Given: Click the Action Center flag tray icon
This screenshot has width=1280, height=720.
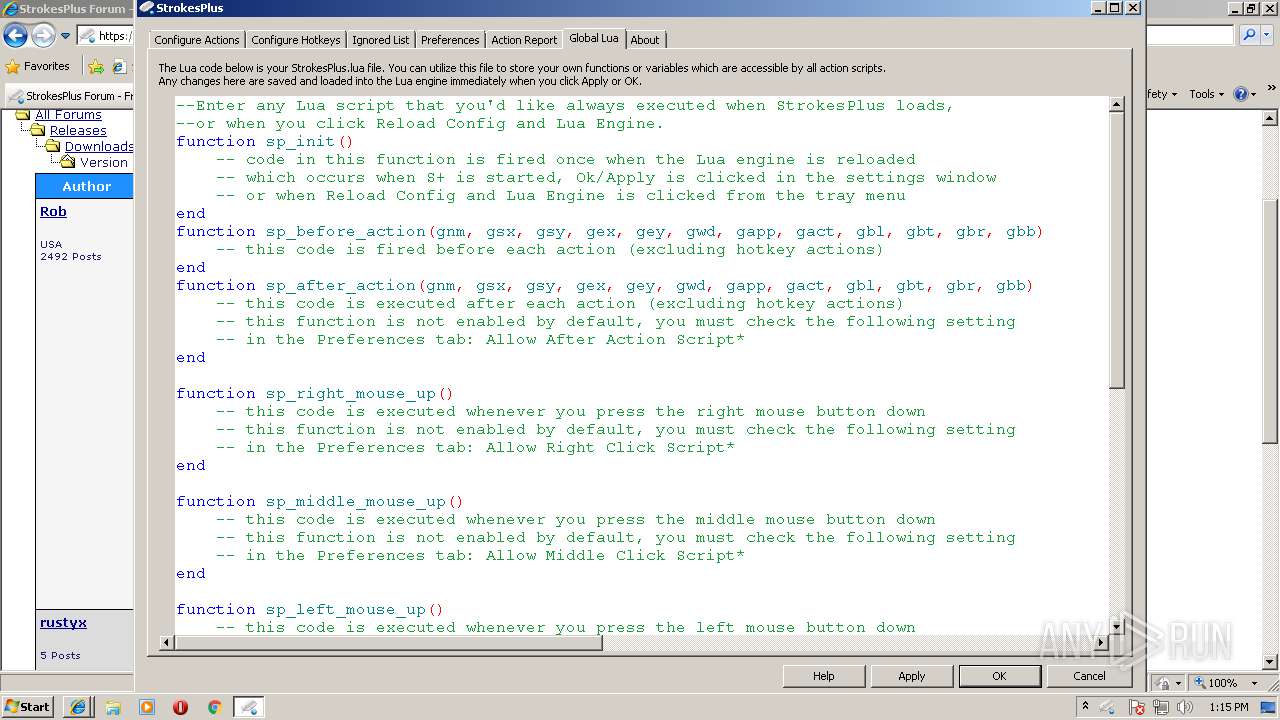Looking at the screenshot, I should coord(1137,707).
